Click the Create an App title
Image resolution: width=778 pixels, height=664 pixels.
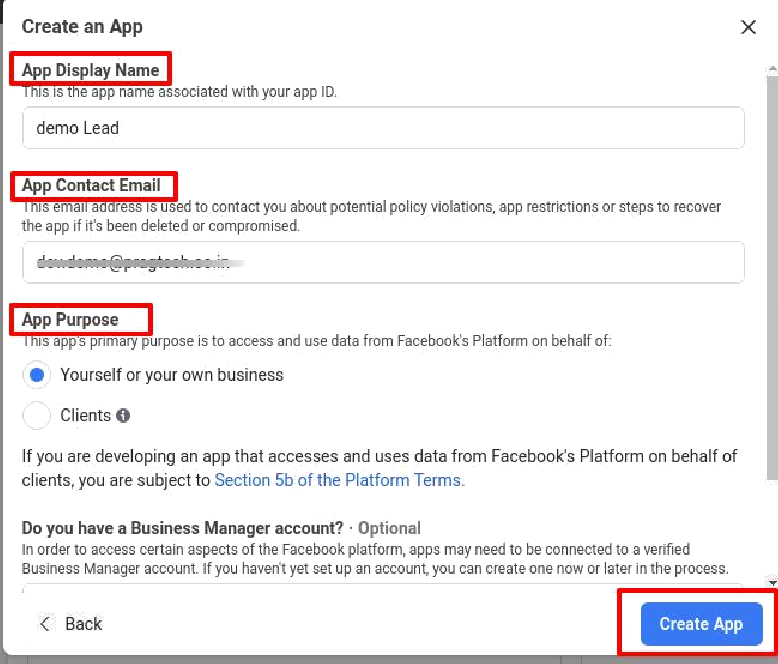tap(82, 27)
